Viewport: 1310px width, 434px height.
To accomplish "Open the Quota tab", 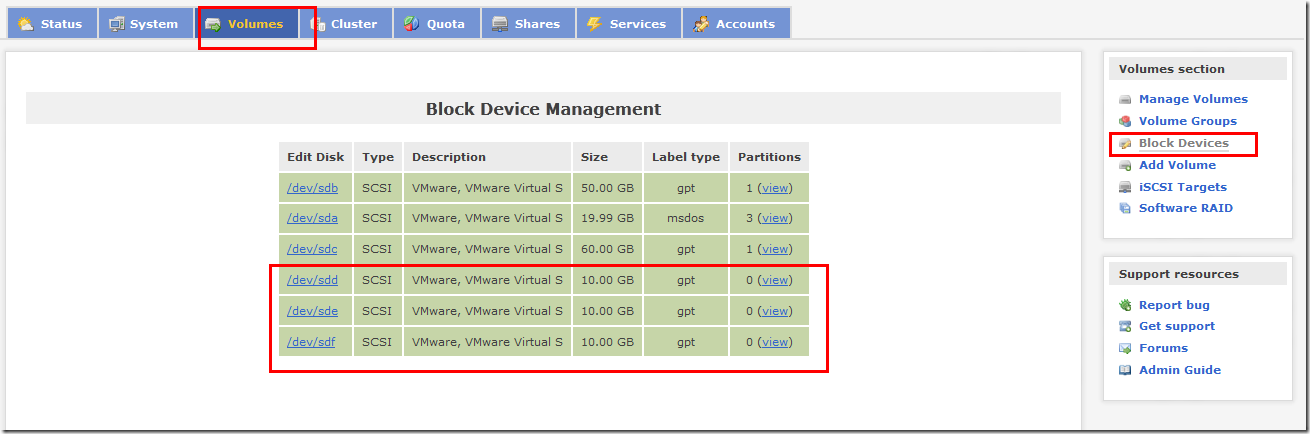I will coord(437,24).
